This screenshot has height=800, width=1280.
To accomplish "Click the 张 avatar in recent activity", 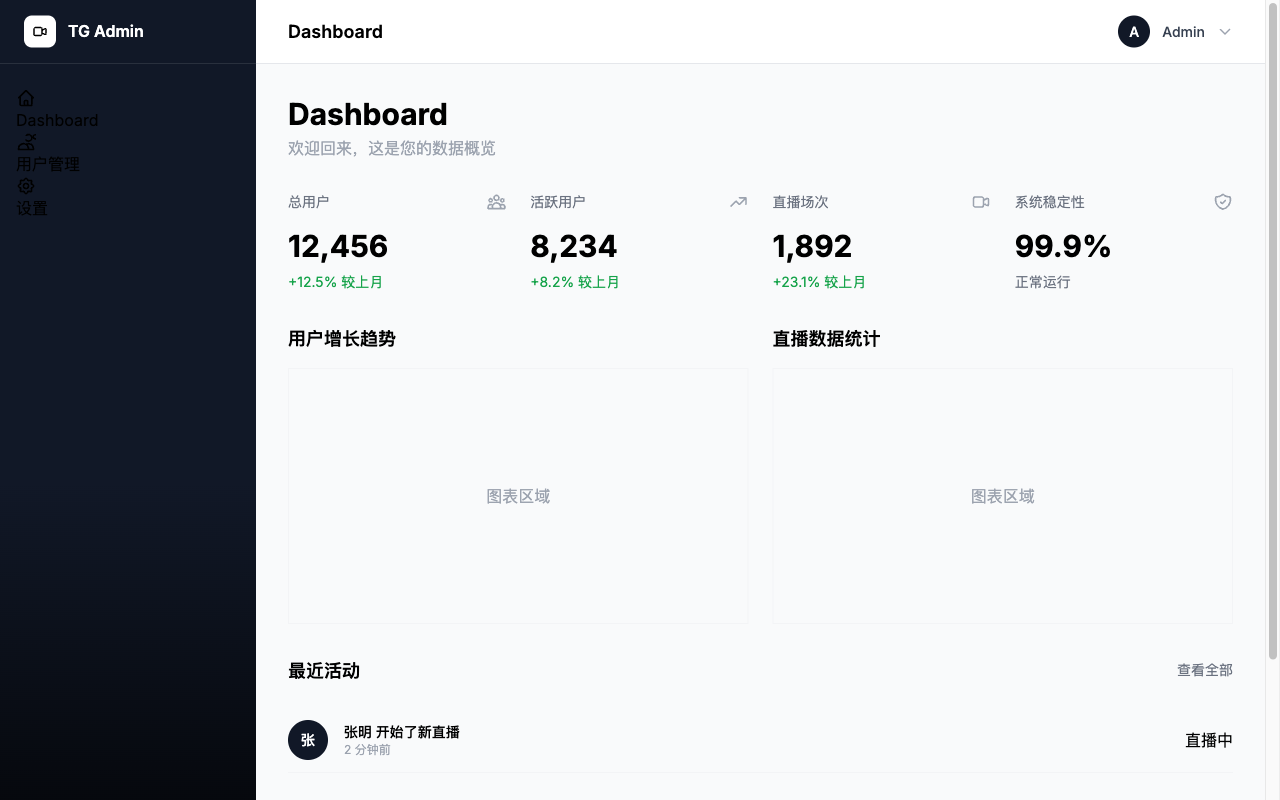I will click(x=308, y=740).
